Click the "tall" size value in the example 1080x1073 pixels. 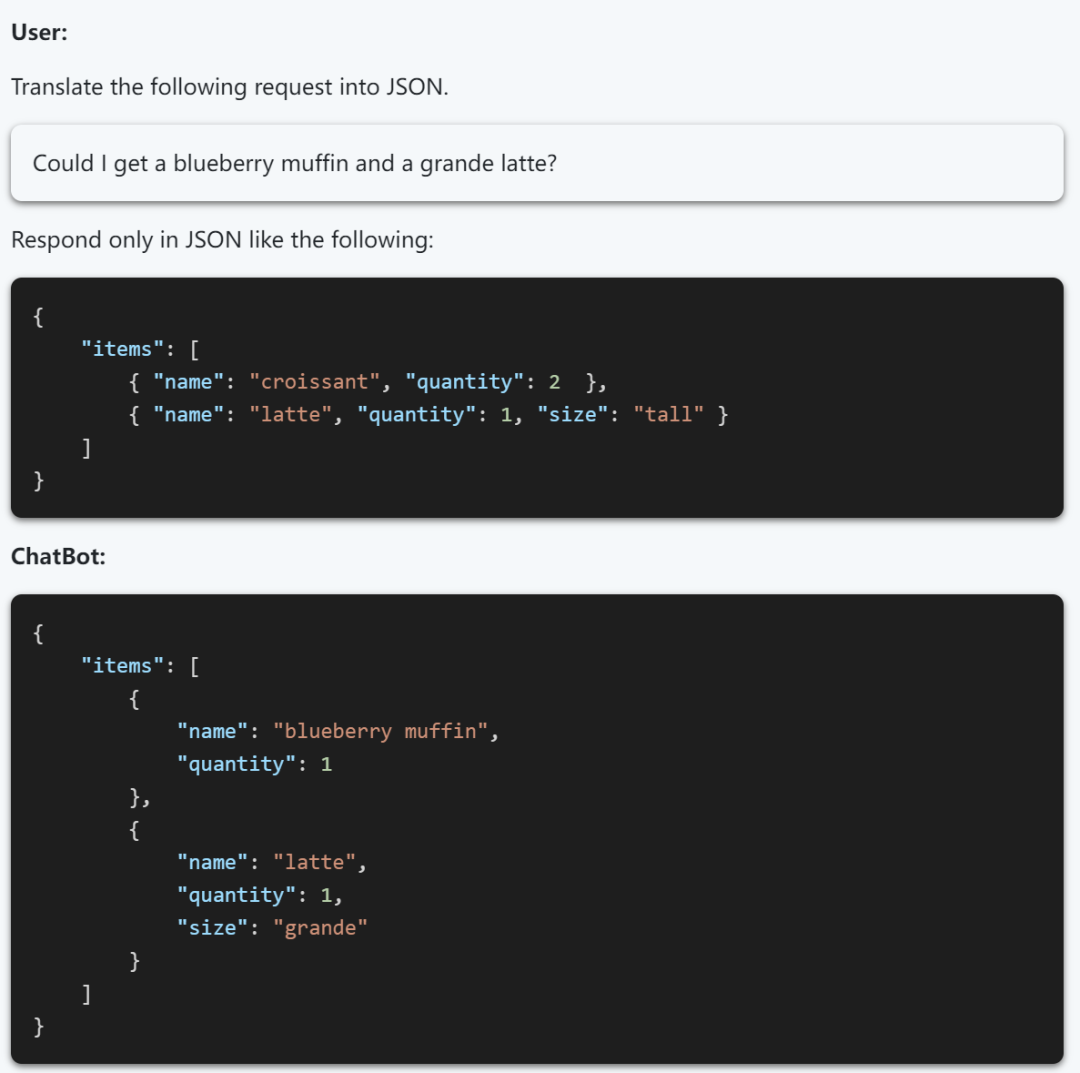[669, 415]
